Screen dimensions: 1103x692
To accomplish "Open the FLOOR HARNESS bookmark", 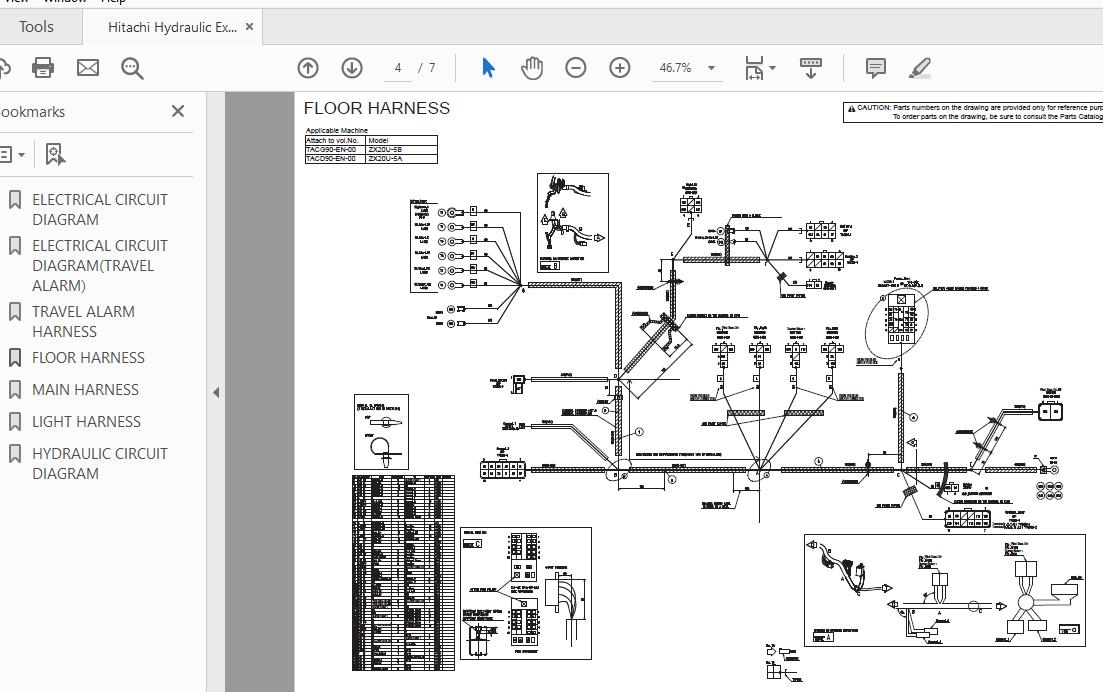I will (x=88, y=357).
